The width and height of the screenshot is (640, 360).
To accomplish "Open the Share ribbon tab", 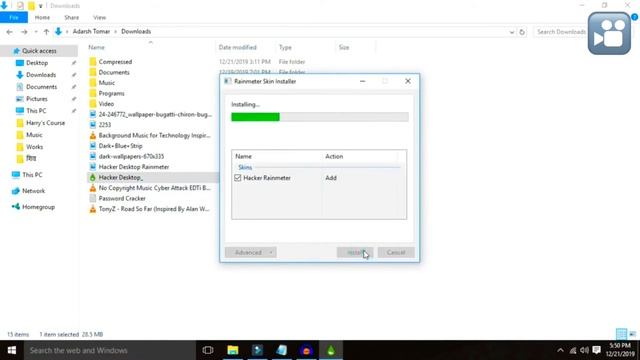I will (x=71, y=18).
